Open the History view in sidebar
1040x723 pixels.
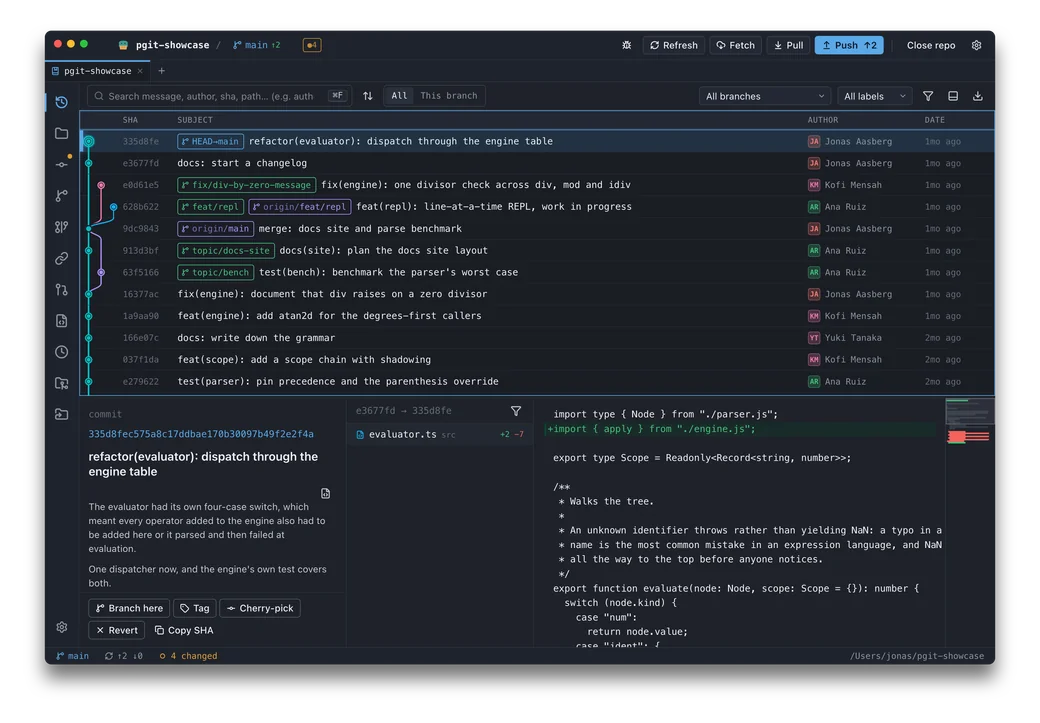62,102
